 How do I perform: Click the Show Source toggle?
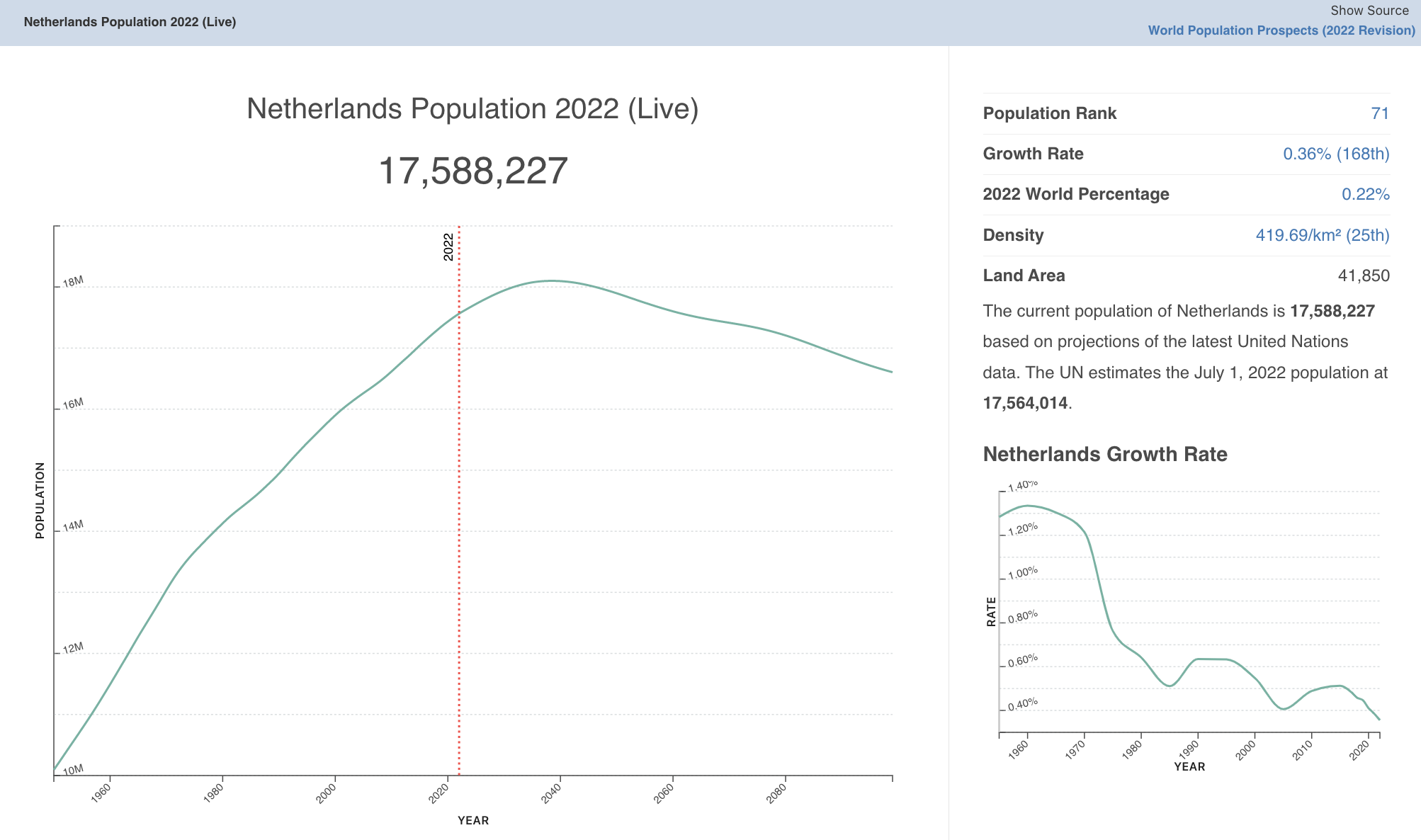[x=1369, y=11]
